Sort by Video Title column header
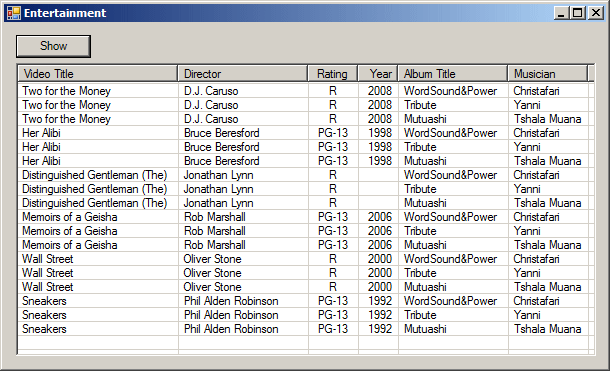 [98, 74]
